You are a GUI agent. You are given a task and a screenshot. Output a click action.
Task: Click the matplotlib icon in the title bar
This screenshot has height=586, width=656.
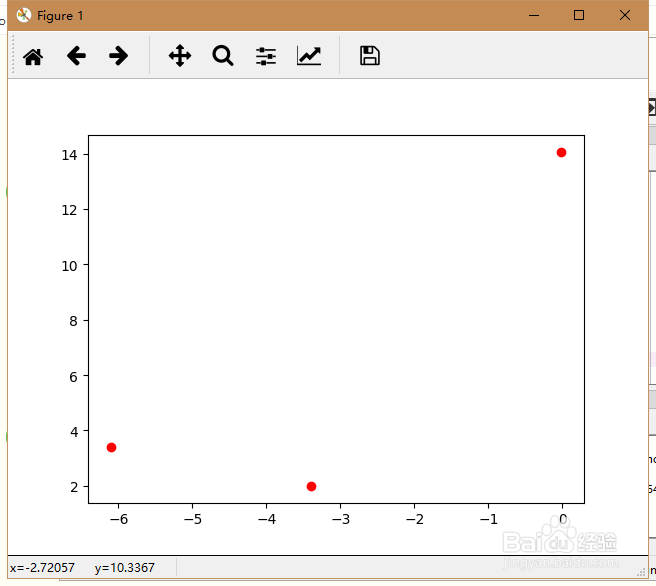click(x=24, y=15)
